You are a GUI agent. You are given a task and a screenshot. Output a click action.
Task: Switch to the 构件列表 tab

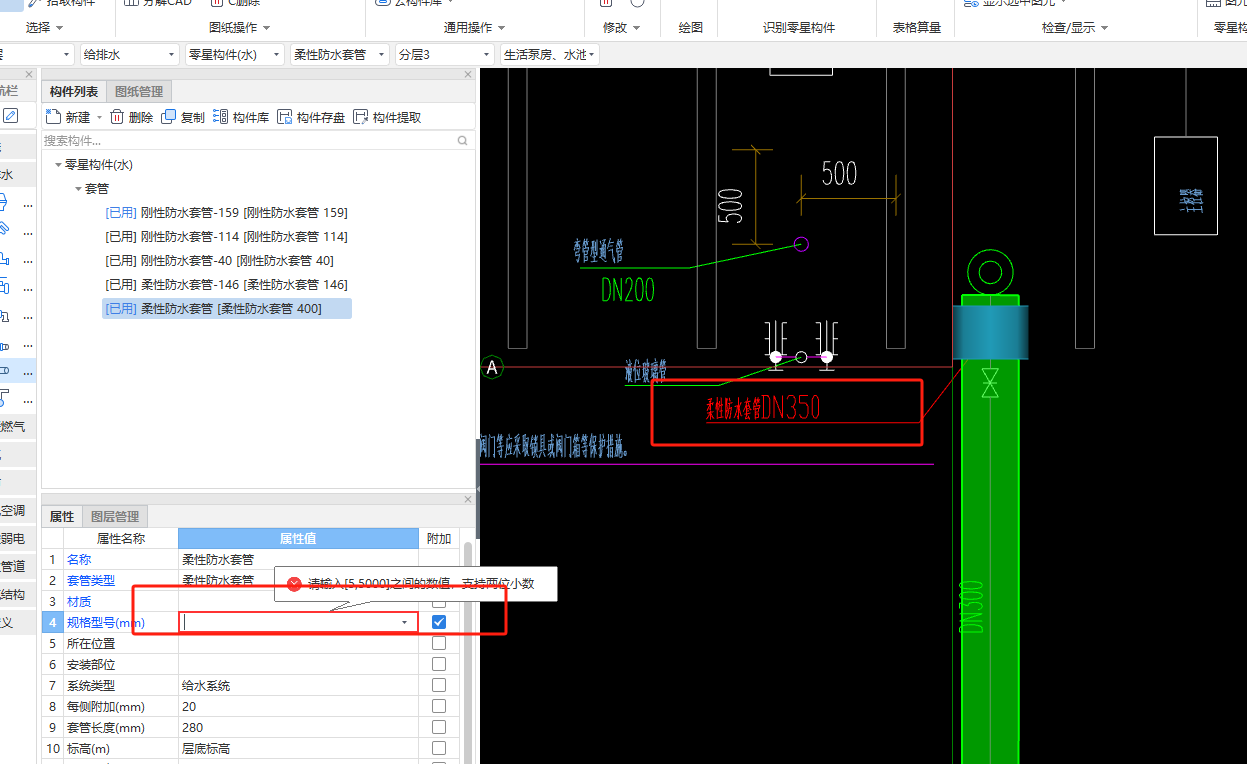[x=74, y=91]
